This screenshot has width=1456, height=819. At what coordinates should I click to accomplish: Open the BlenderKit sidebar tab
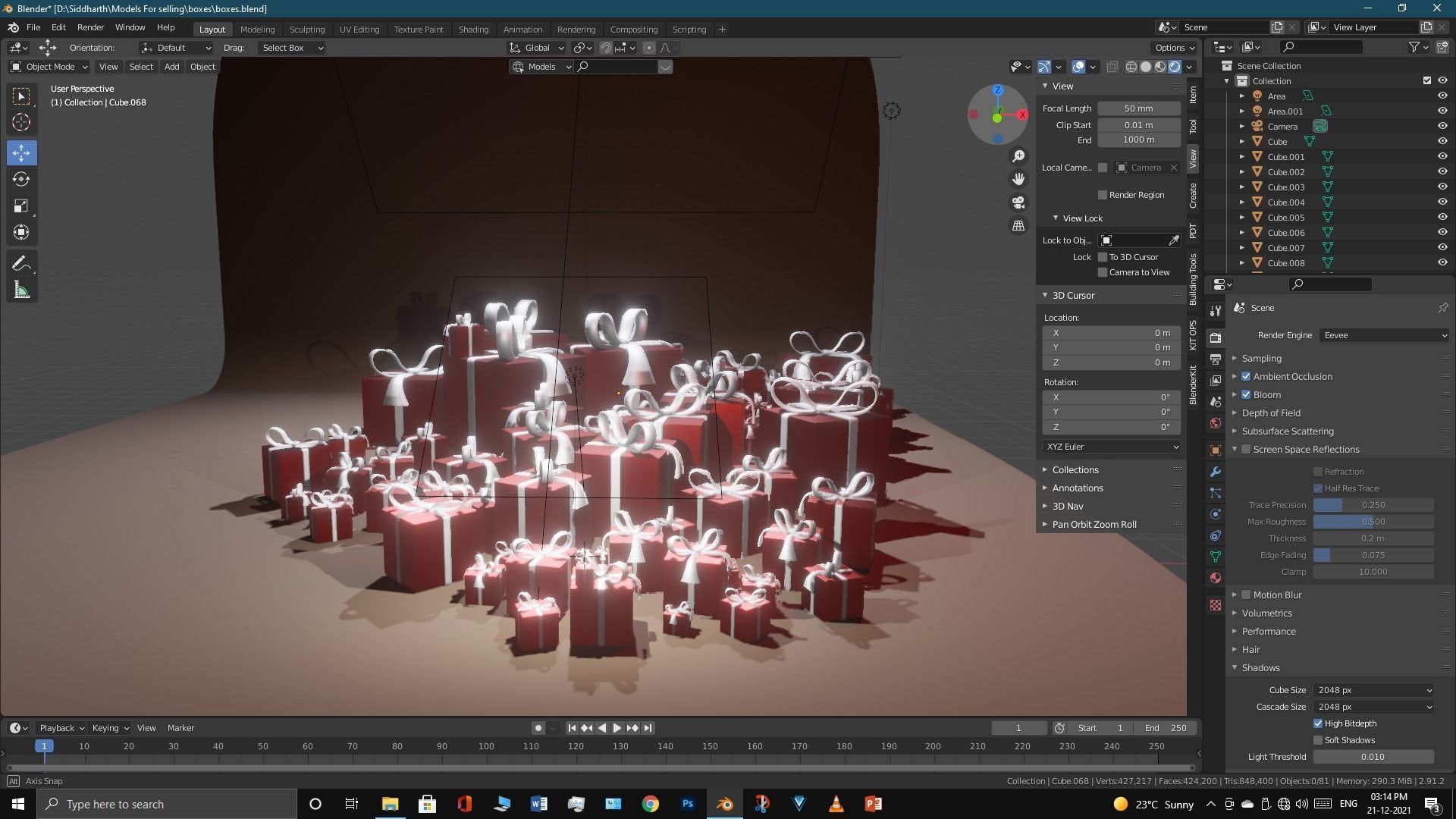pos(1193,384)
